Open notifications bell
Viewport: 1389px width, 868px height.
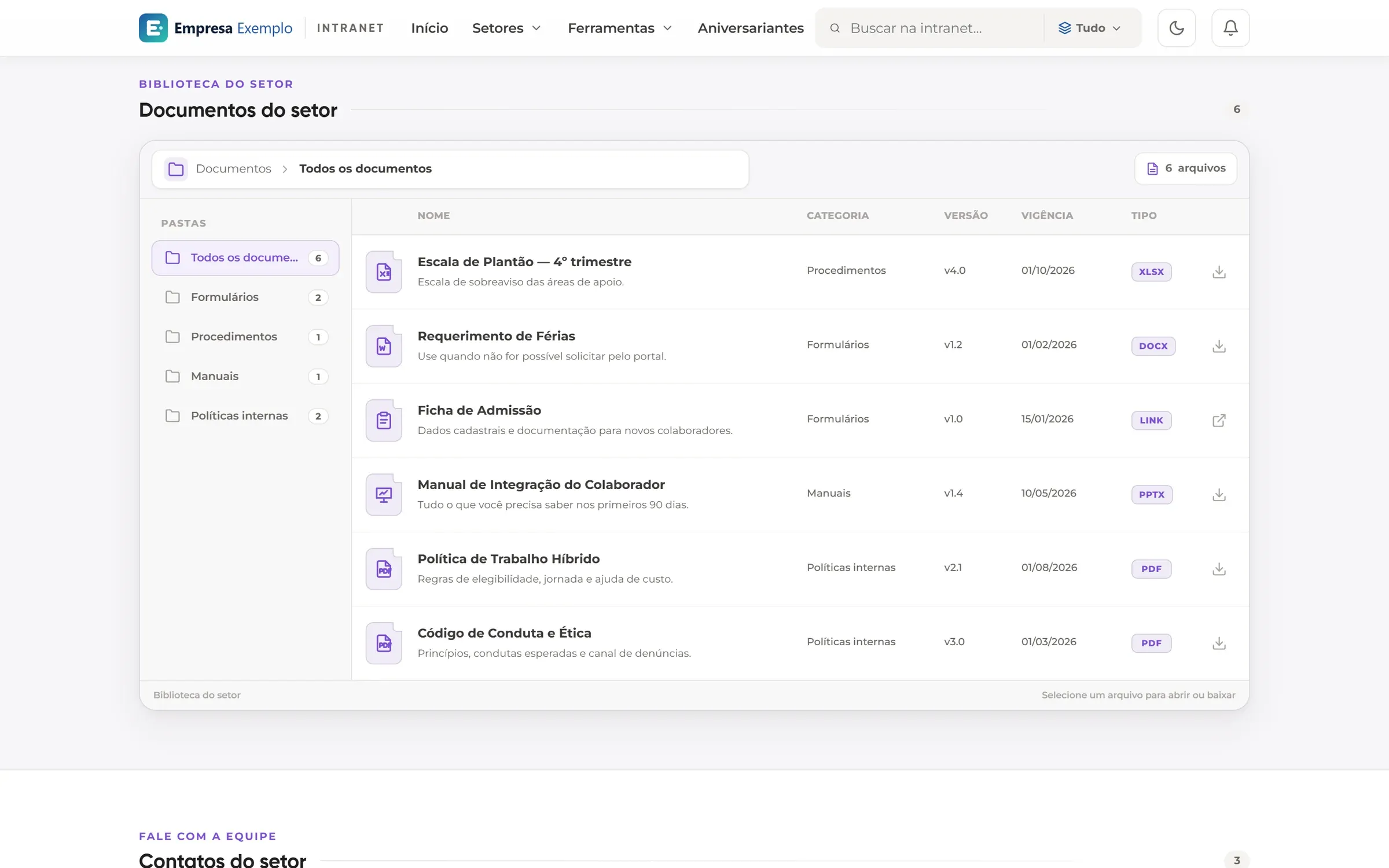(x=1230, y=28)
